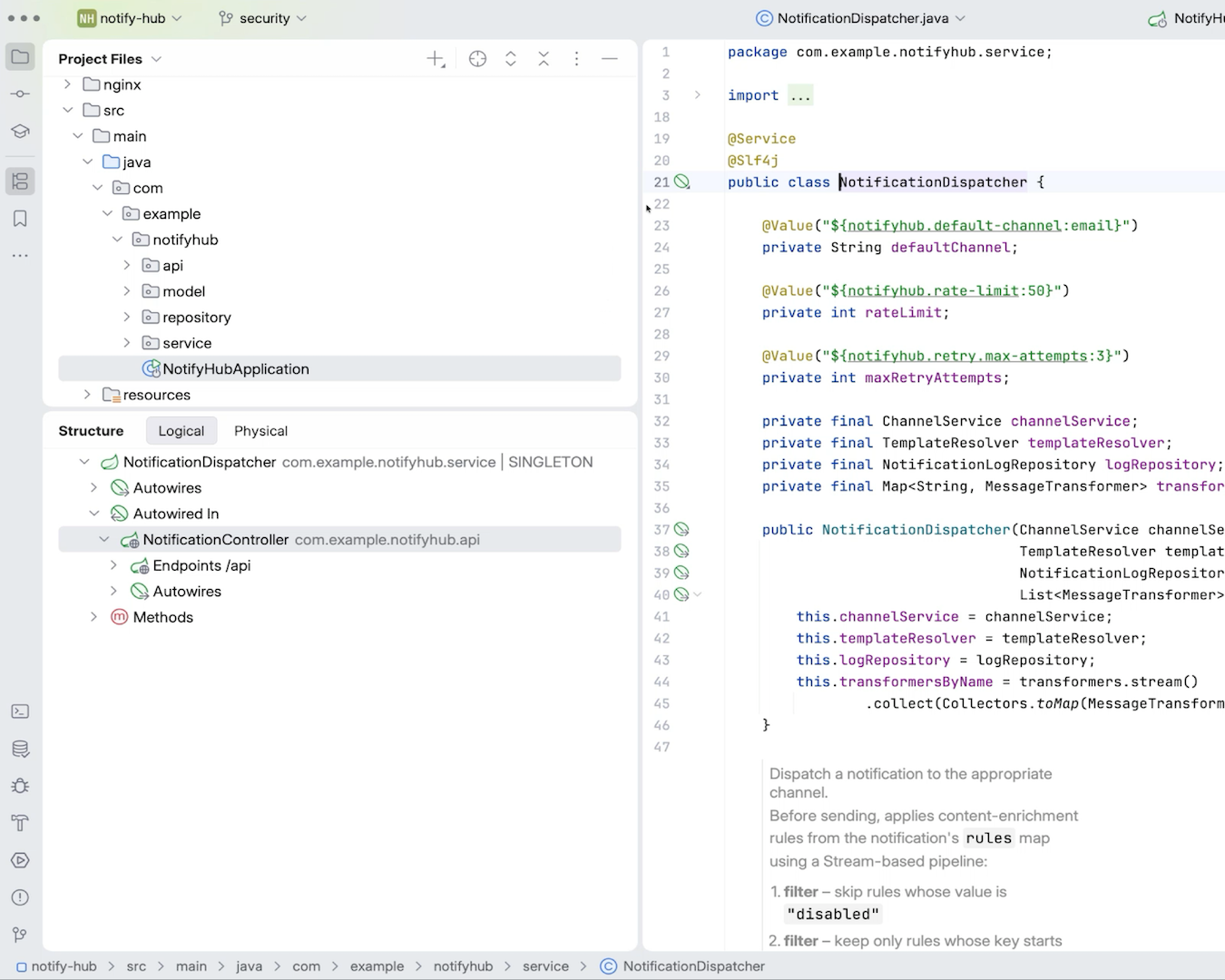Click collapsed import ellipsis in editor
The image size is (1225, 980).
tap(800, 95)
